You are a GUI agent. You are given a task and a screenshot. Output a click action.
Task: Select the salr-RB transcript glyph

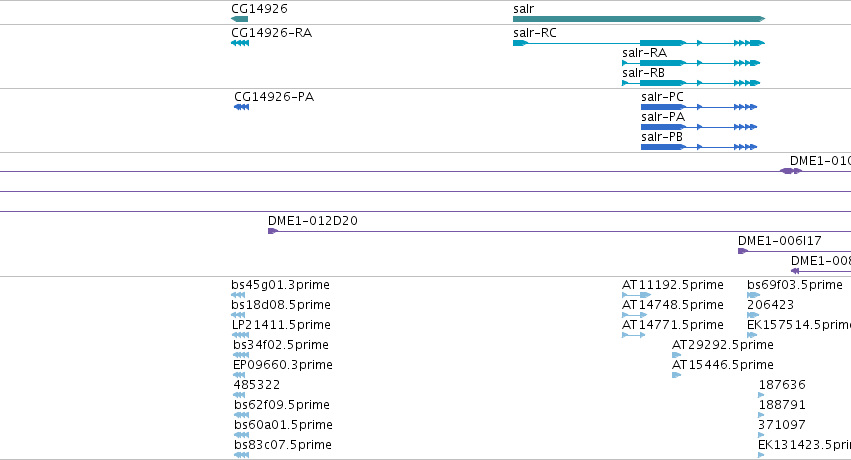pyautogui.click(x=691, y=83)
